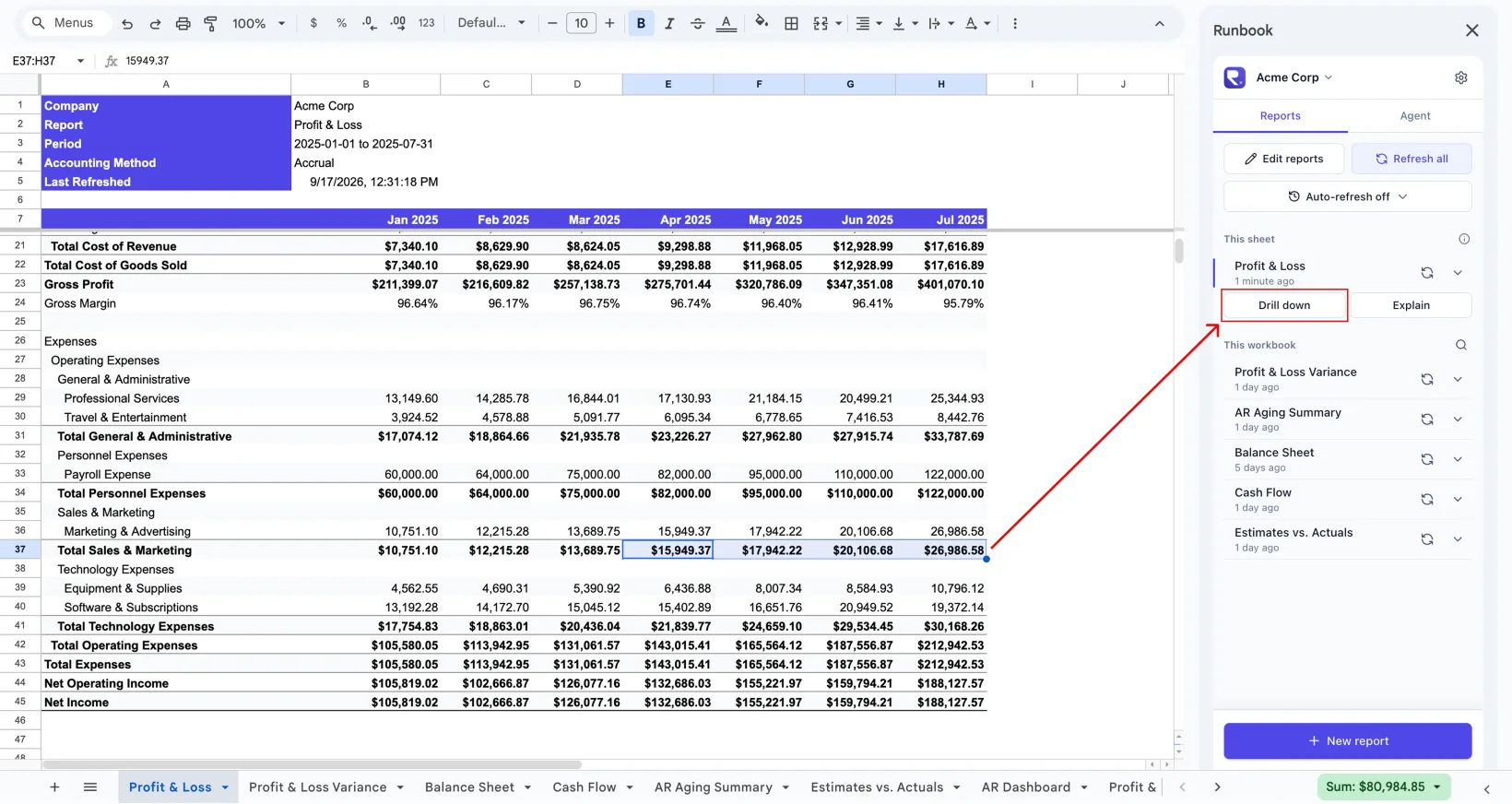
Task: Click the font size input field
Action: [x=581, y=23]
